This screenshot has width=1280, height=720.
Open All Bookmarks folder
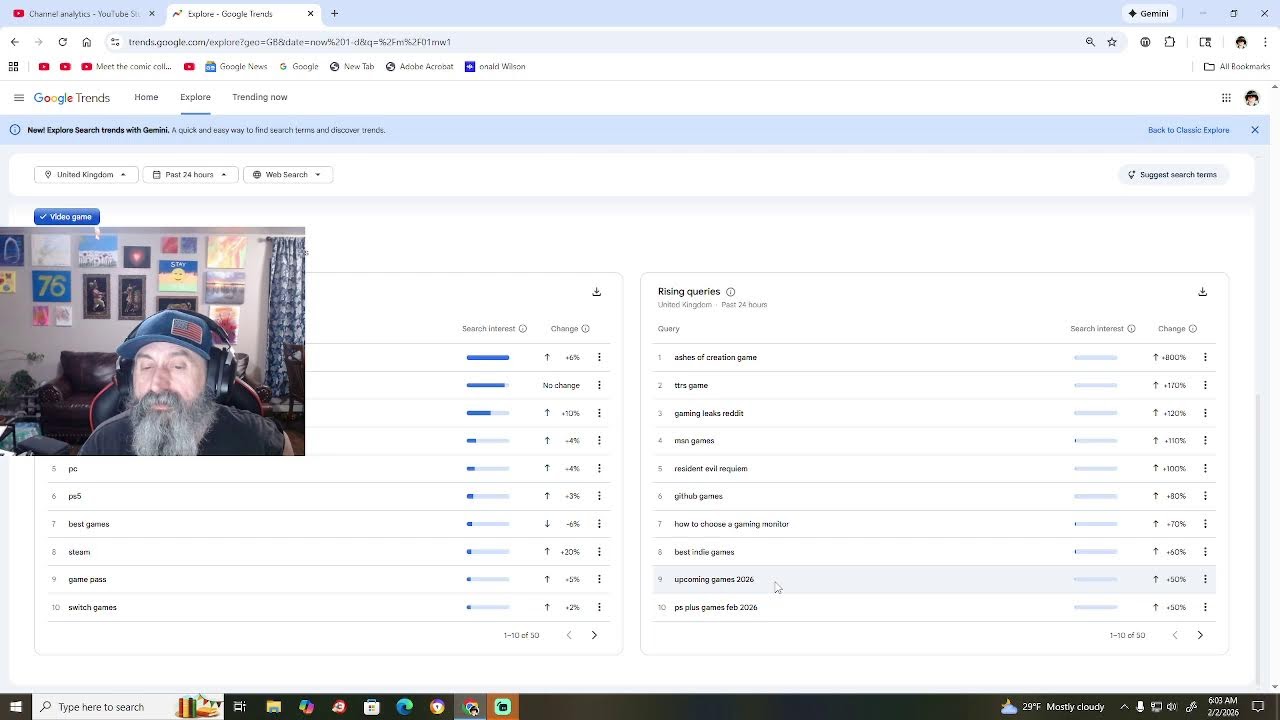1237,67
